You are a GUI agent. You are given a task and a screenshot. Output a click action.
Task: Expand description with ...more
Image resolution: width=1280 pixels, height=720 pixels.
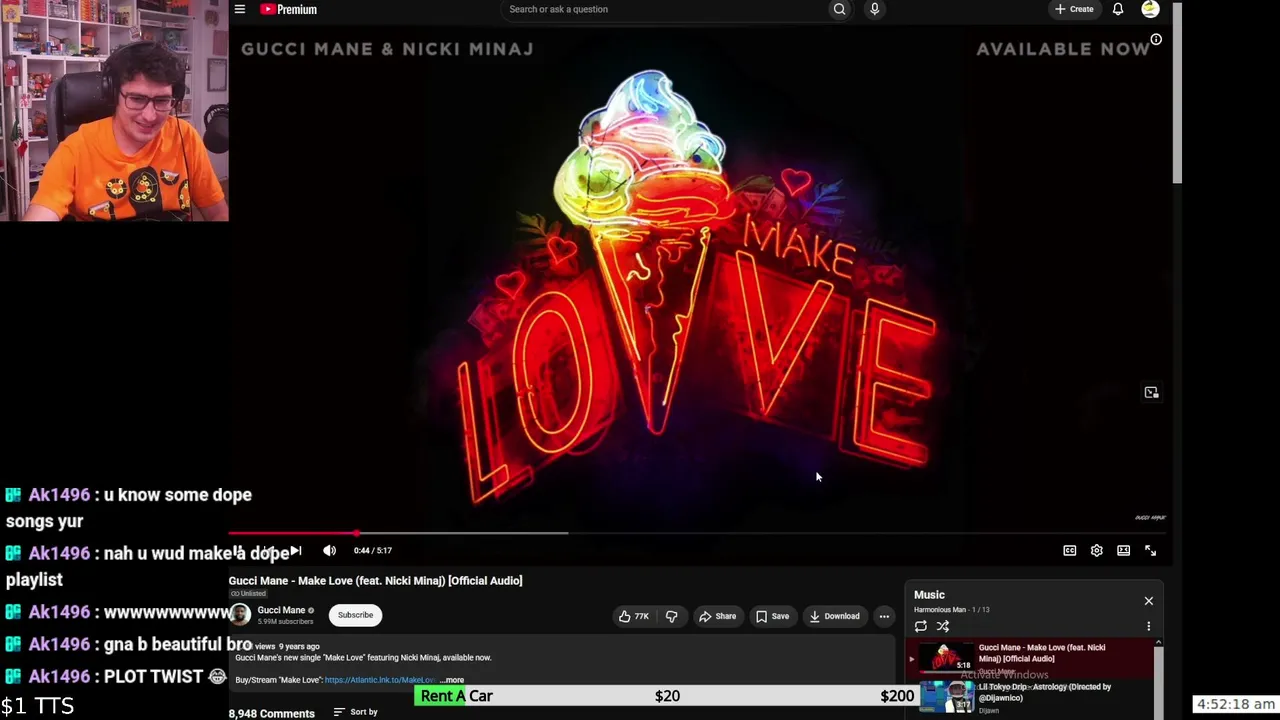click(x=451, y=680)
